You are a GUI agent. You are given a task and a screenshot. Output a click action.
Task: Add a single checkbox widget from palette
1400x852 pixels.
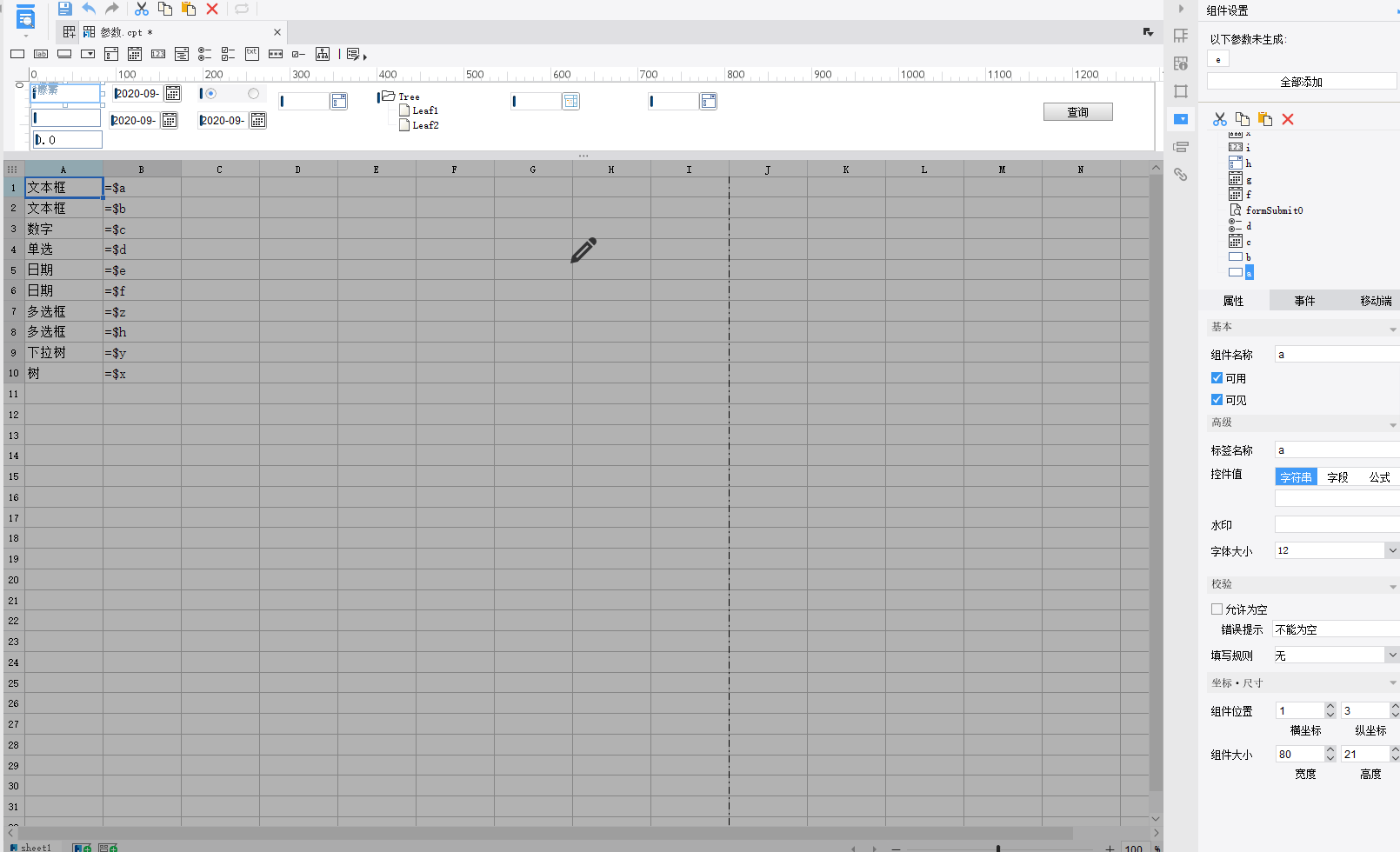click(299, 54)
